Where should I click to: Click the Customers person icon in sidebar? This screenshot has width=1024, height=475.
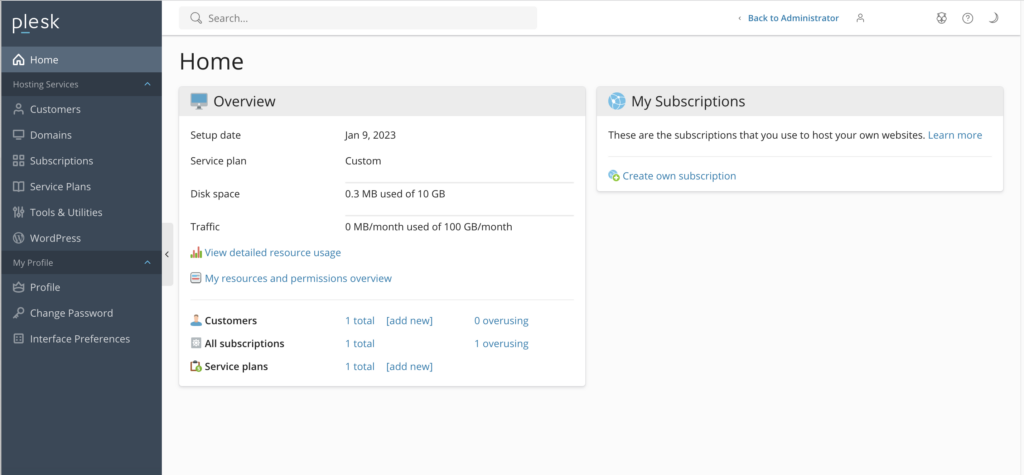pyautogui.click(x=18, y=109)
